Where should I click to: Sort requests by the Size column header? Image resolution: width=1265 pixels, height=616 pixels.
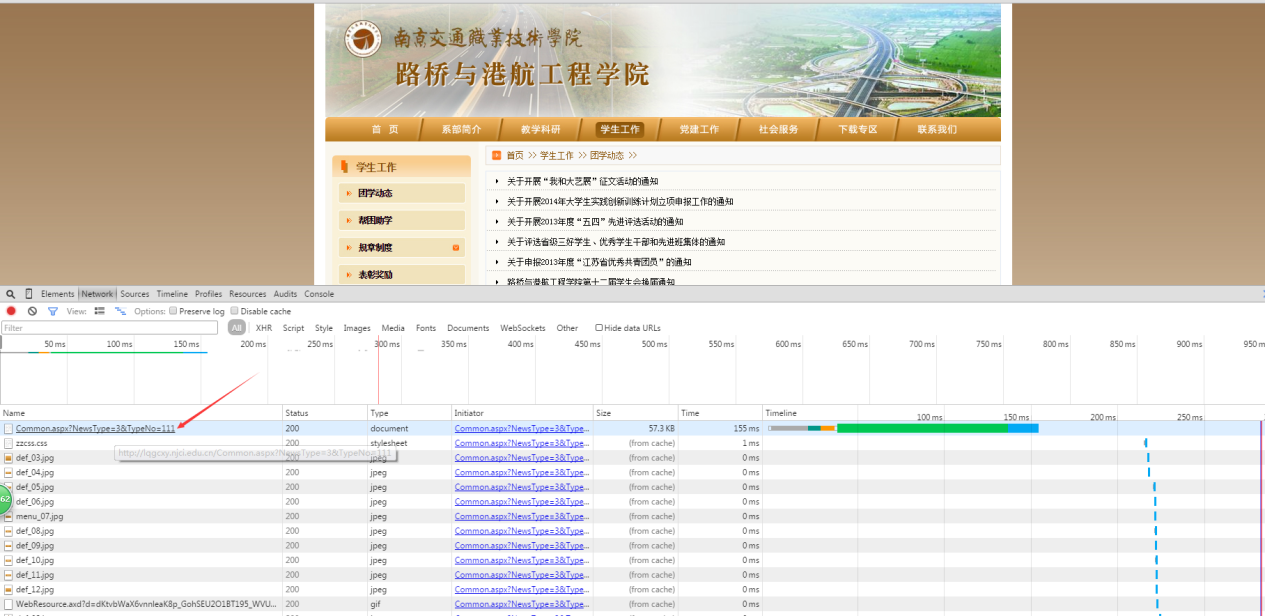coord(603,413)
